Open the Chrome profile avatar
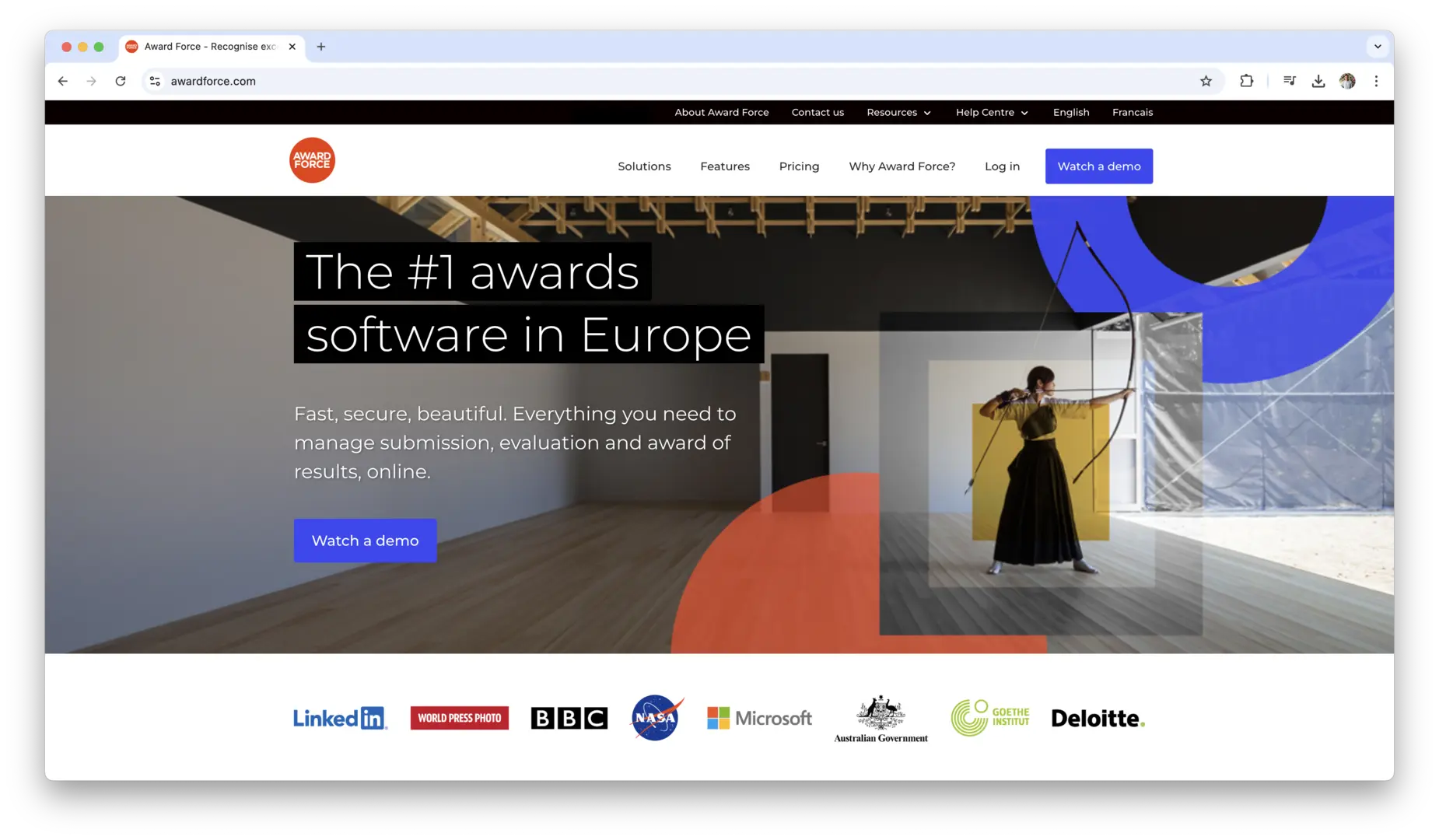This screenshot has height=840, width=1439. pos(1347,81)
